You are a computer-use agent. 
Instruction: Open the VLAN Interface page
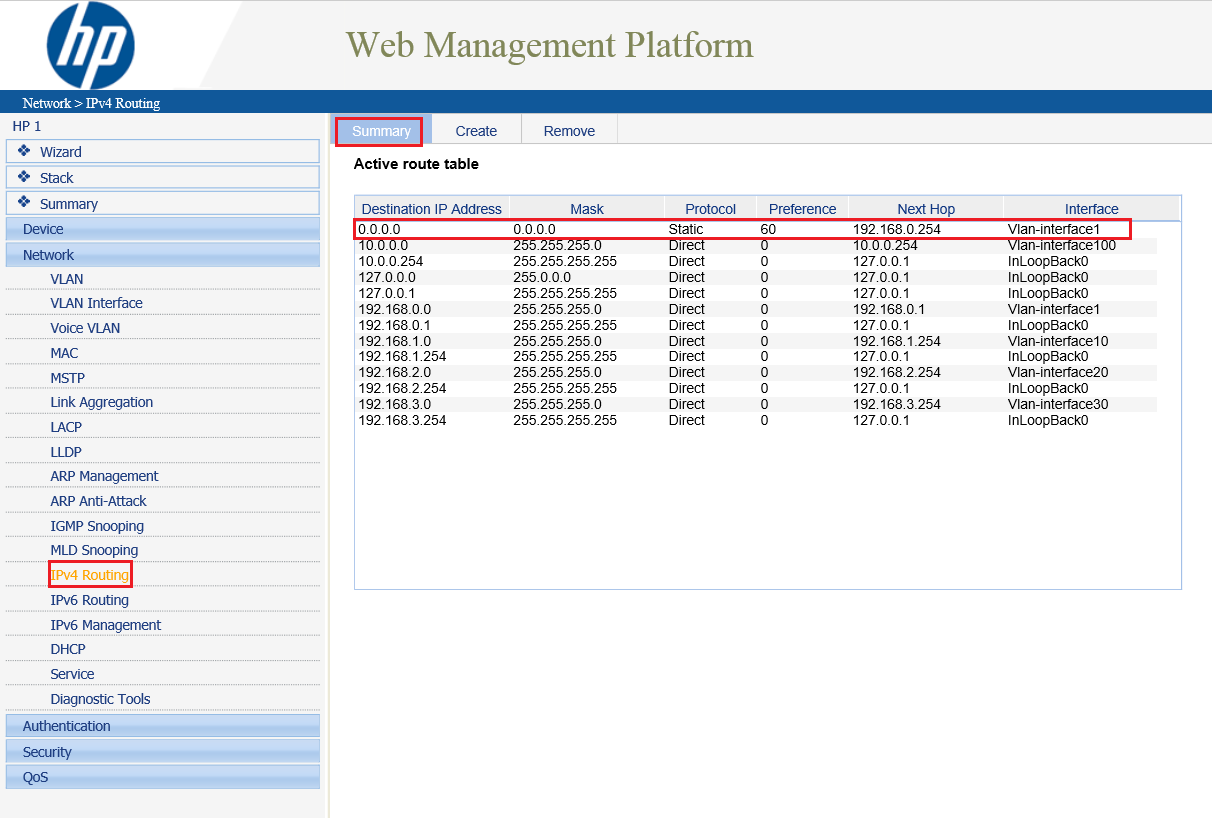tap(97, 303)
